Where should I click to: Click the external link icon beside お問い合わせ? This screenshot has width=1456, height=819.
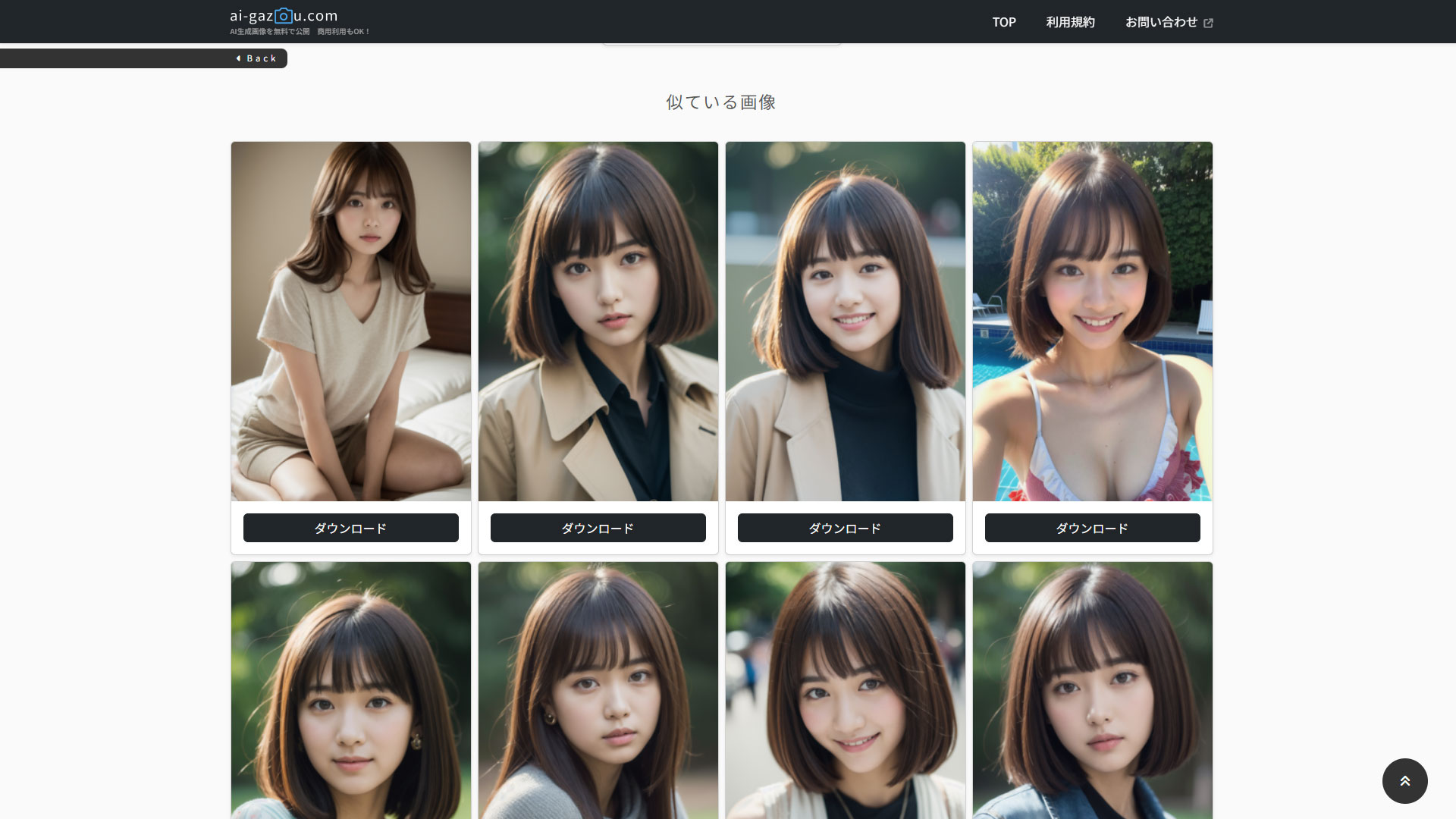(x=1208, y=23)
